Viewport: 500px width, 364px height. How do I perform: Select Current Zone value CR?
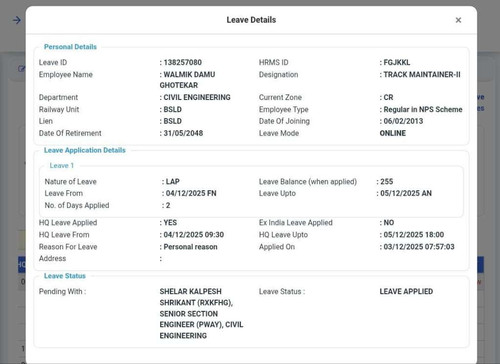[388, 97]
